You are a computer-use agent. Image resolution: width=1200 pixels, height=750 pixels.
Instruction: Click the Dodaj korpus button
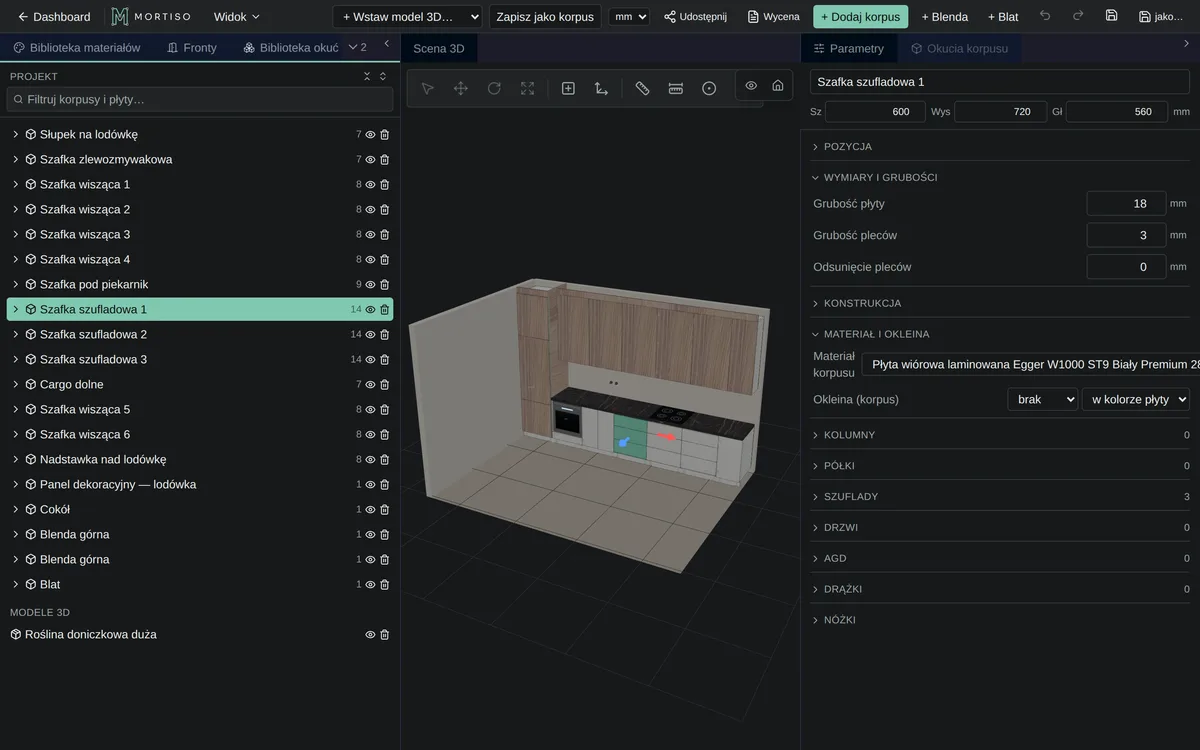point(861,16)
